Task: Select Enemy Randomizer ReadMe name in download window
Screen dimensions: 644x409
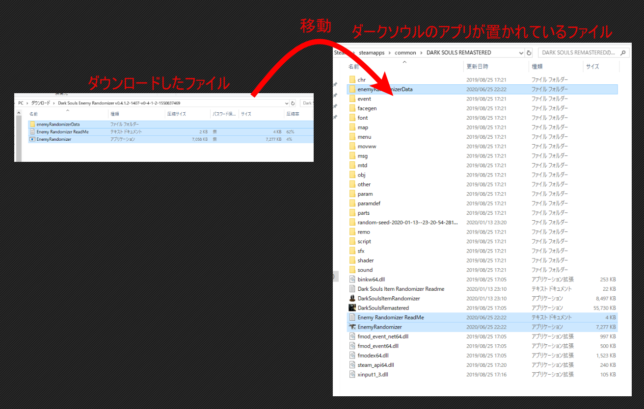Action: 62,132
